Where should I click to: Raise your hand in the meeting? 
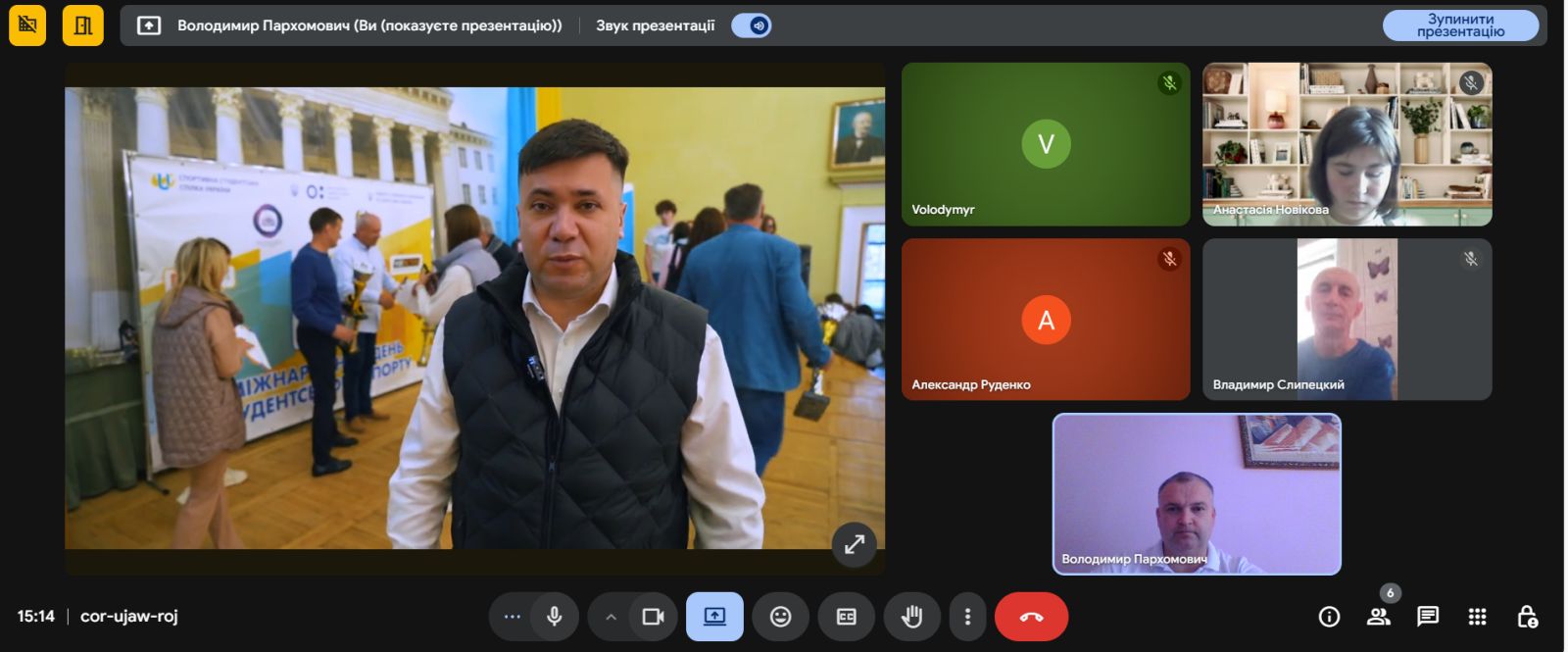tap(911, 617)
